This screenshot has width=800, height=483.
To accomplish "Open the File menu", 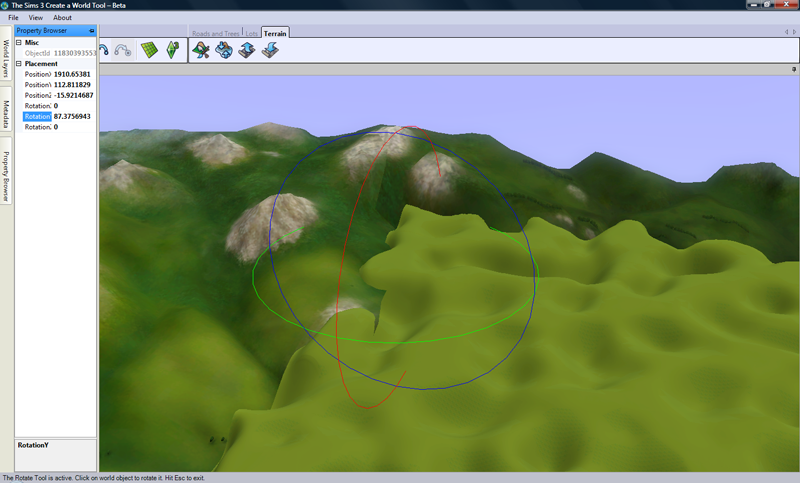I will (x=13, y=17).
